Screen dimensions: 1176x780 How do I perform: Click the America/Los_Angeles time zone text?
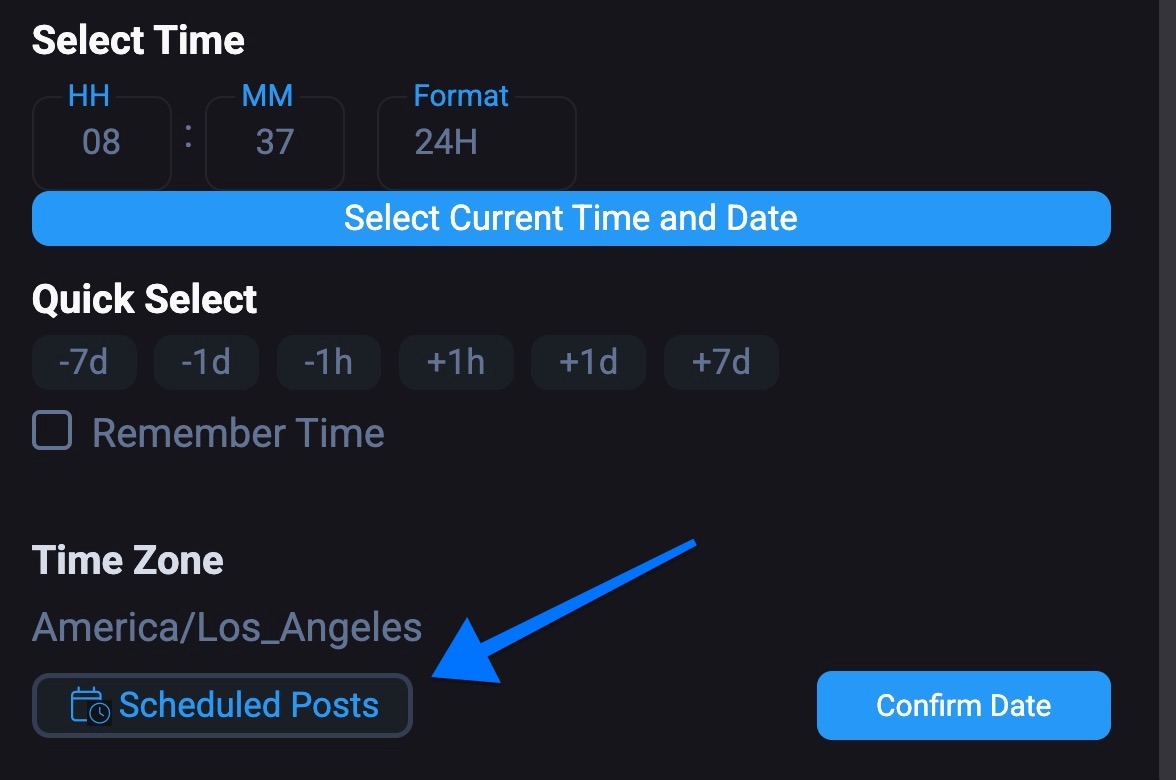227,626
